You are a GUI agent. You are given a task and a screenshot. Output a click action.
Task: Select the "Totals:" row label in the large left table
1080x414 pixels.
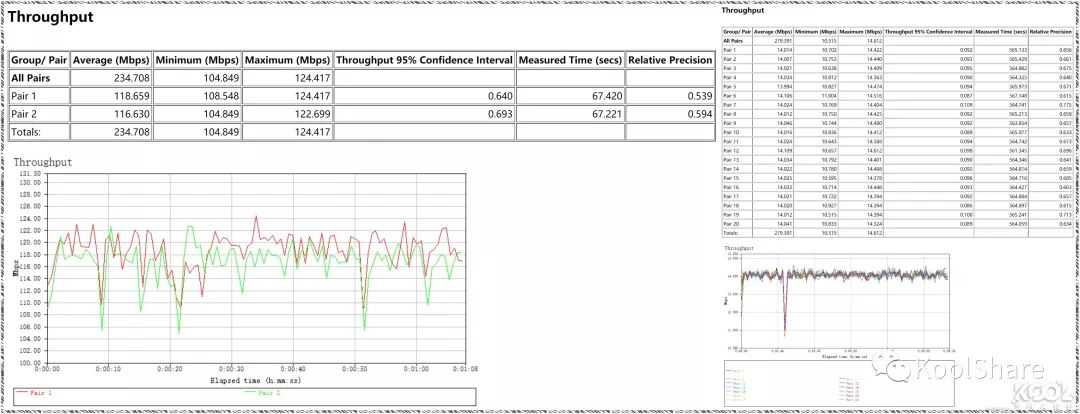26,132
